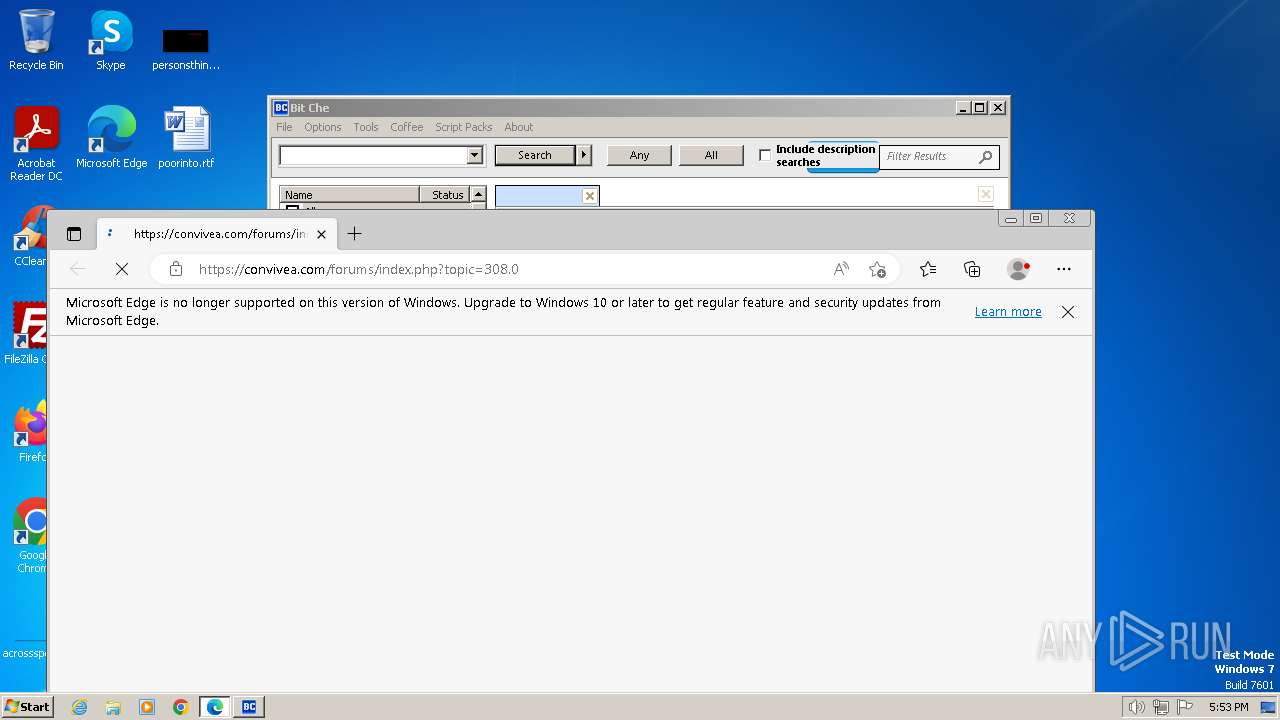Click the All button in Bit Che

(x=711, y=155)
